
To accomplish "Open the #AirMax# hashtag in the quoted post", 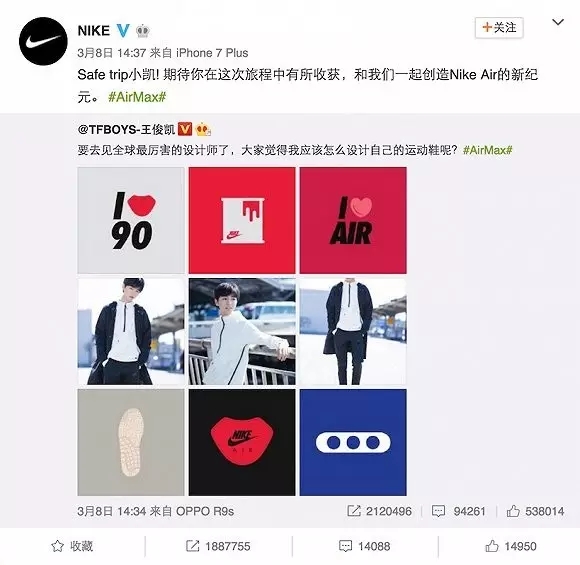I will pos(488,150).
